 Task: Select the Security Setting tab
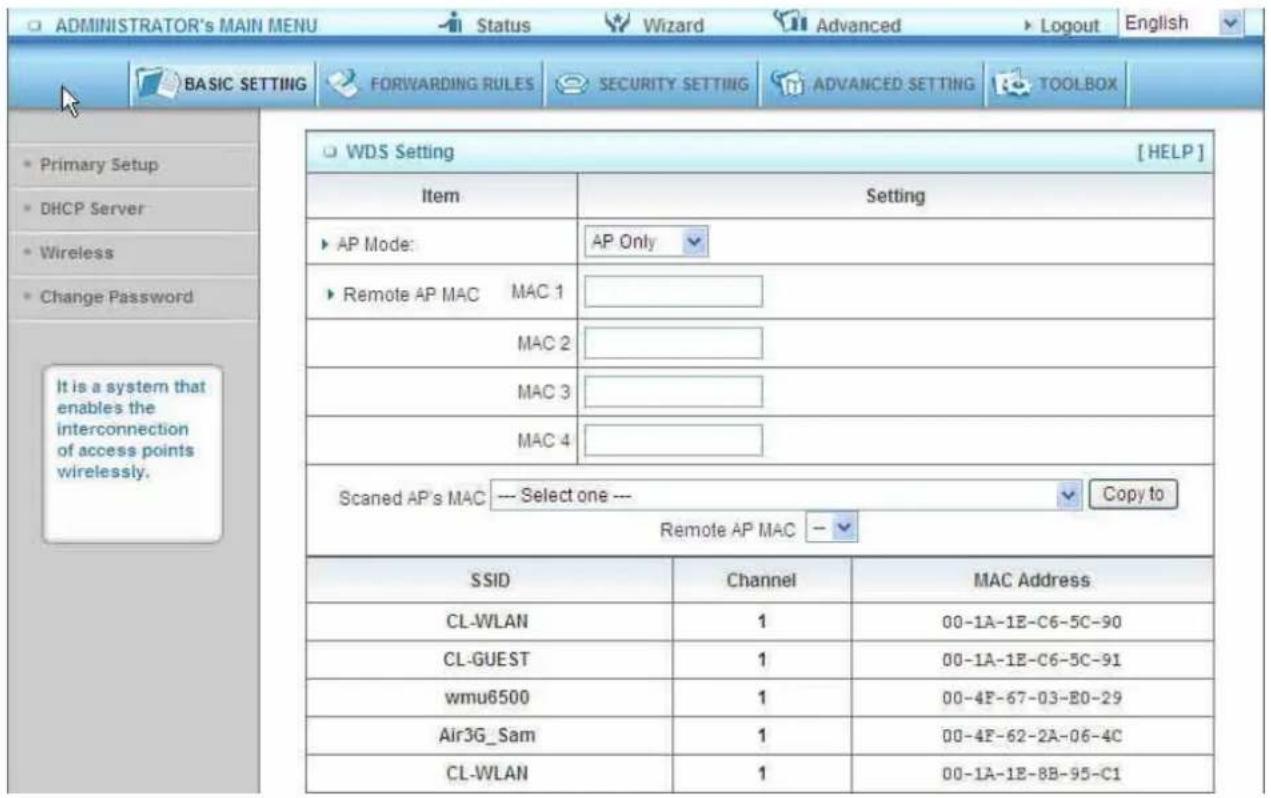click(x=654, y=83)
